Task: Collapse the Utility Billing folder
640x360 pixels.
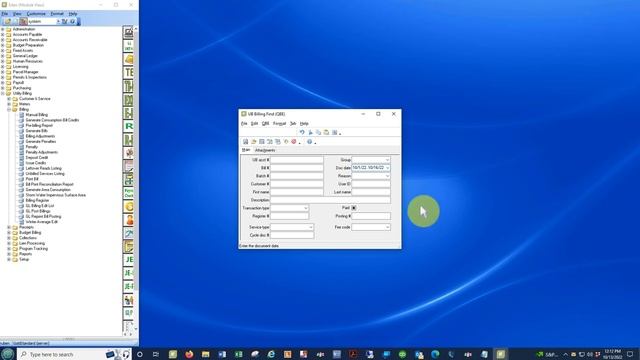Action: click(x=2, y=93)
